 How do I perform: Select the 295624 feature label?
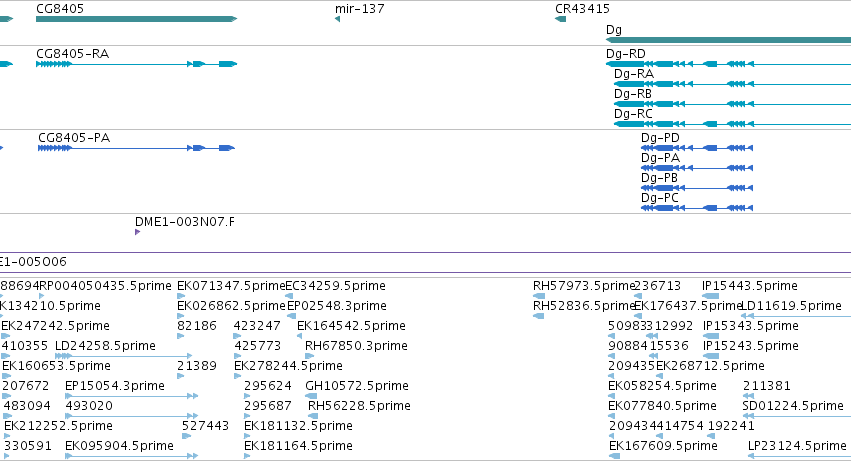point(268,387)
